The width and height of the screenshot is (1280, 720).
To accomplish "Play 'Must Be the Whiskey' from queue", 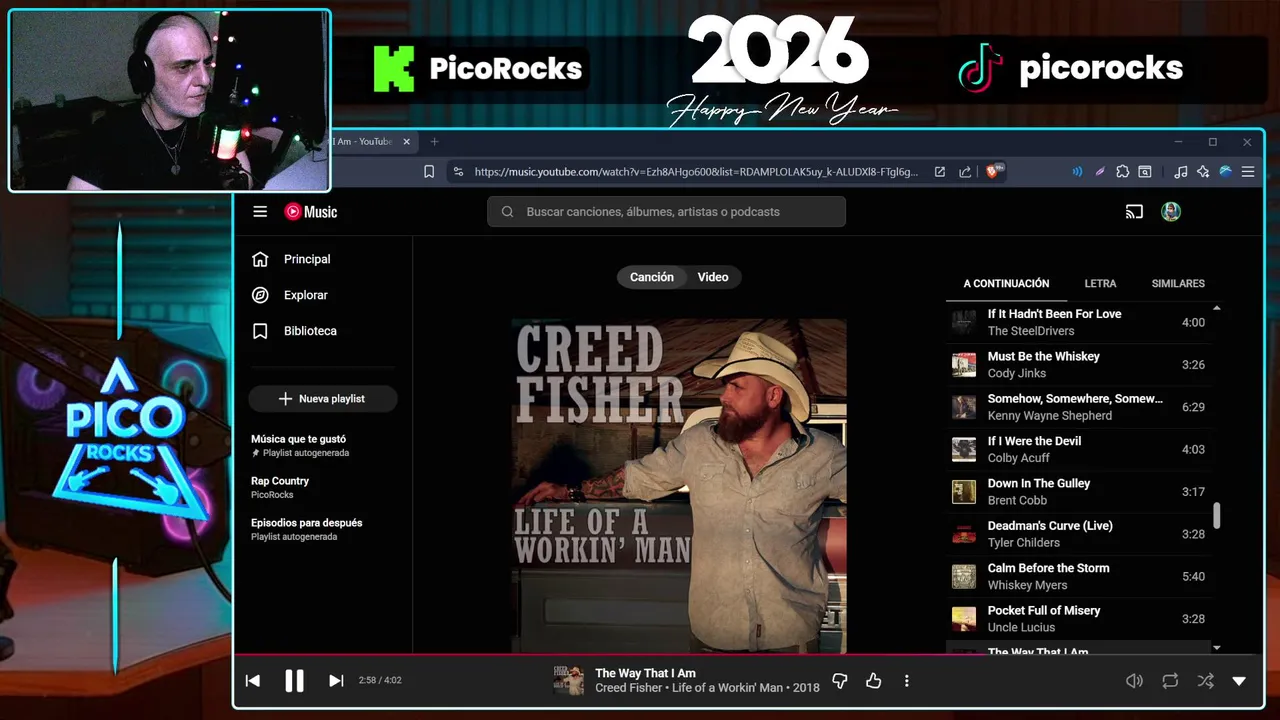I will pos(1078,365).
